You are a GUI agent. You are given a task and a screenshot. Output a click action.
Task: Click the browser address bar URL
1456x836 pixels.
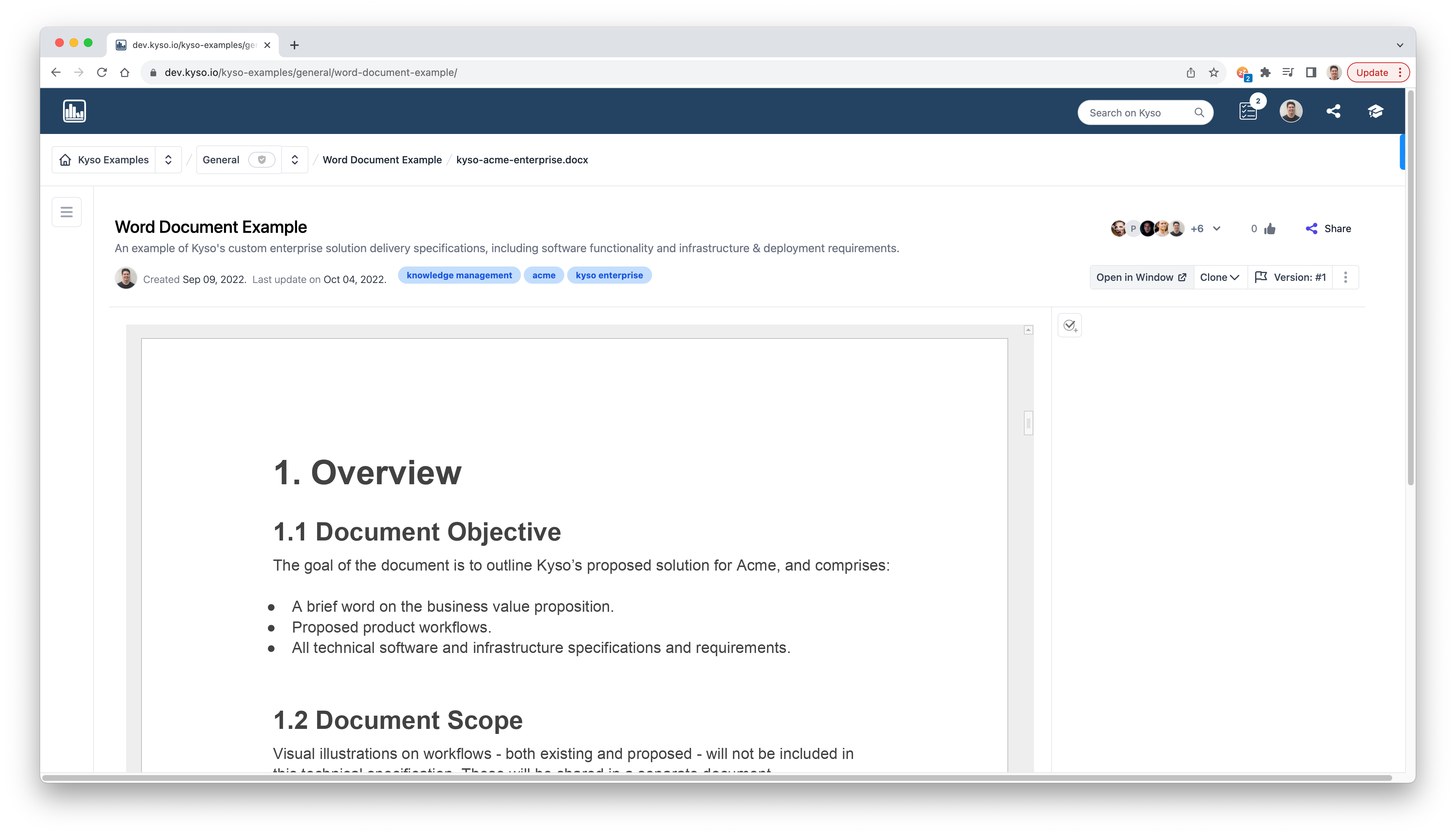click(311, 72)
